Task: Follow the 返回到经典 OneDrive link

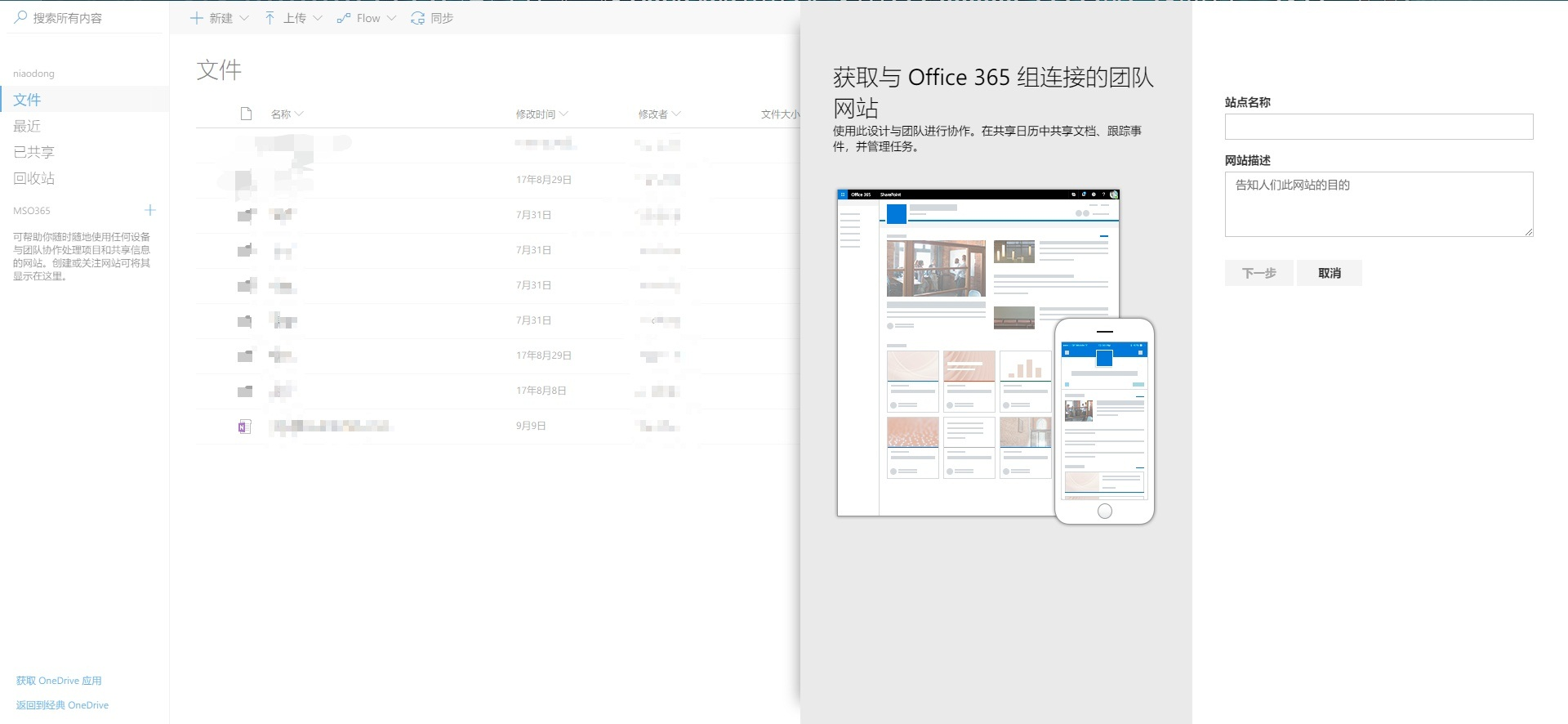Action: tap(62, 705)
